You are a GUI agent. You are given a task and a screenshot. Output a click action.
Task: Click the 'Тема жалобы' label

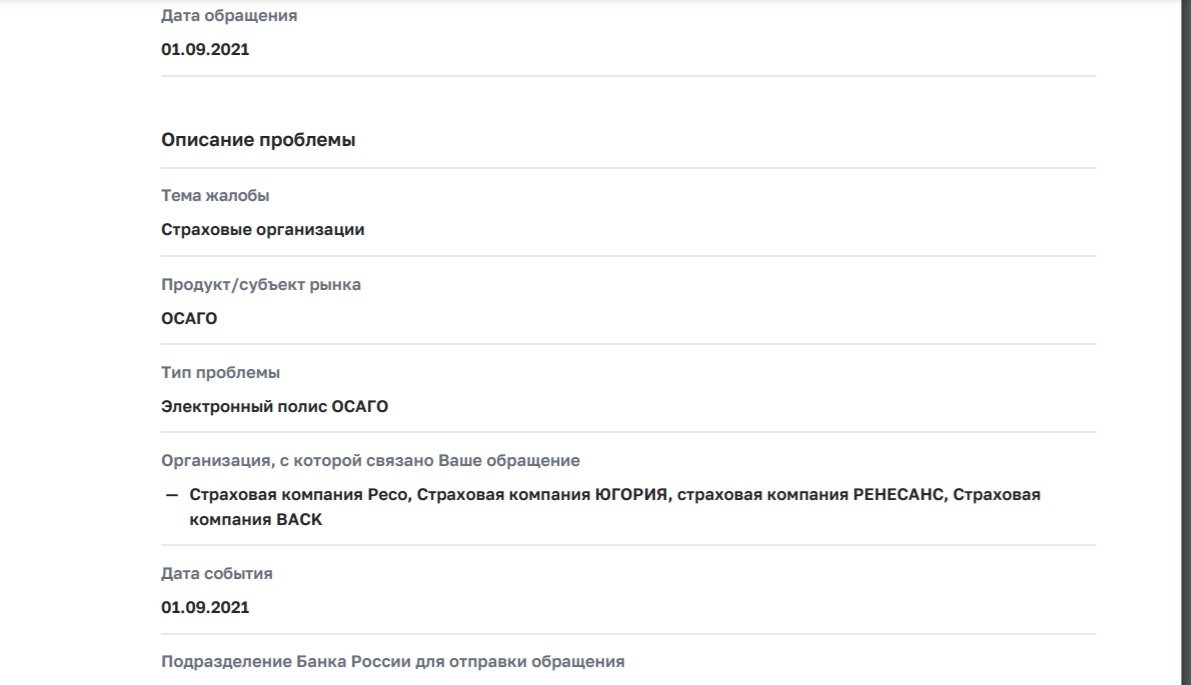tap(215, 195)
